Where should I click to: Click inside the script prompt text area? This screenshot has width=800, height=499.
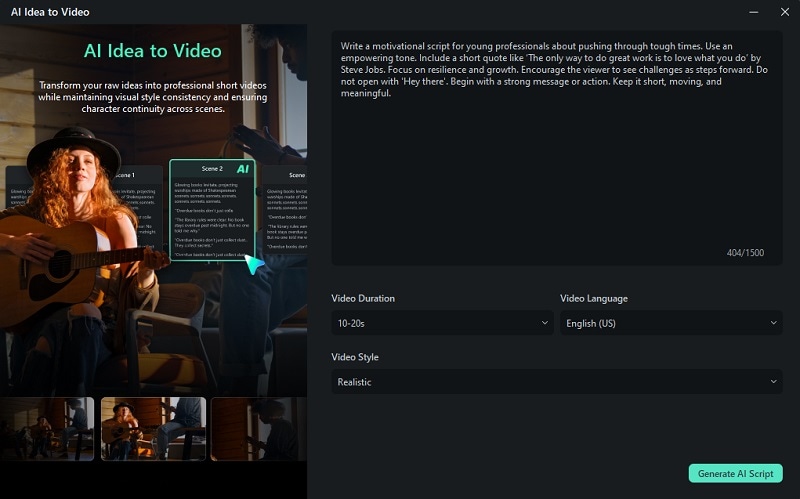tap(557, 148)
